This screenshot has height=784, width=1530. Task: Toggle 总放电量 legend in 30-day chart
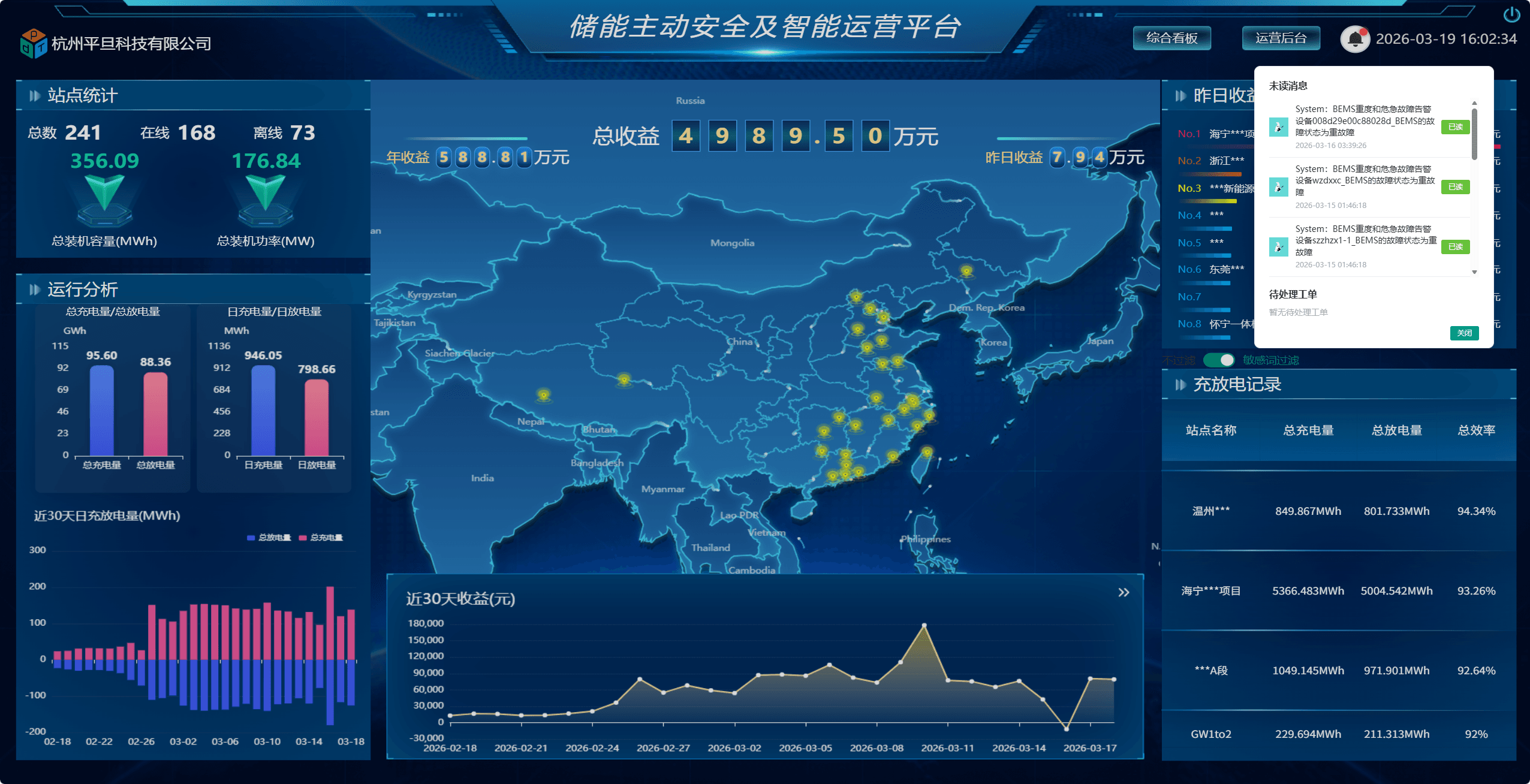269,538
